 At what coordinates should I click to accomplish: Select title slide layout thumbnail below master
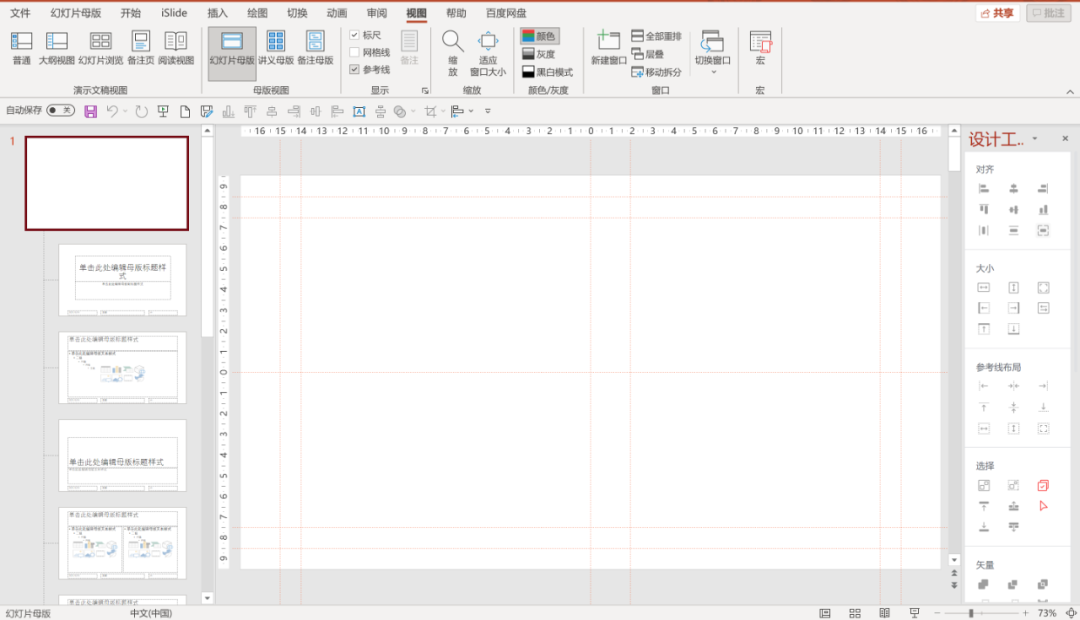click(x=123, y=280)
